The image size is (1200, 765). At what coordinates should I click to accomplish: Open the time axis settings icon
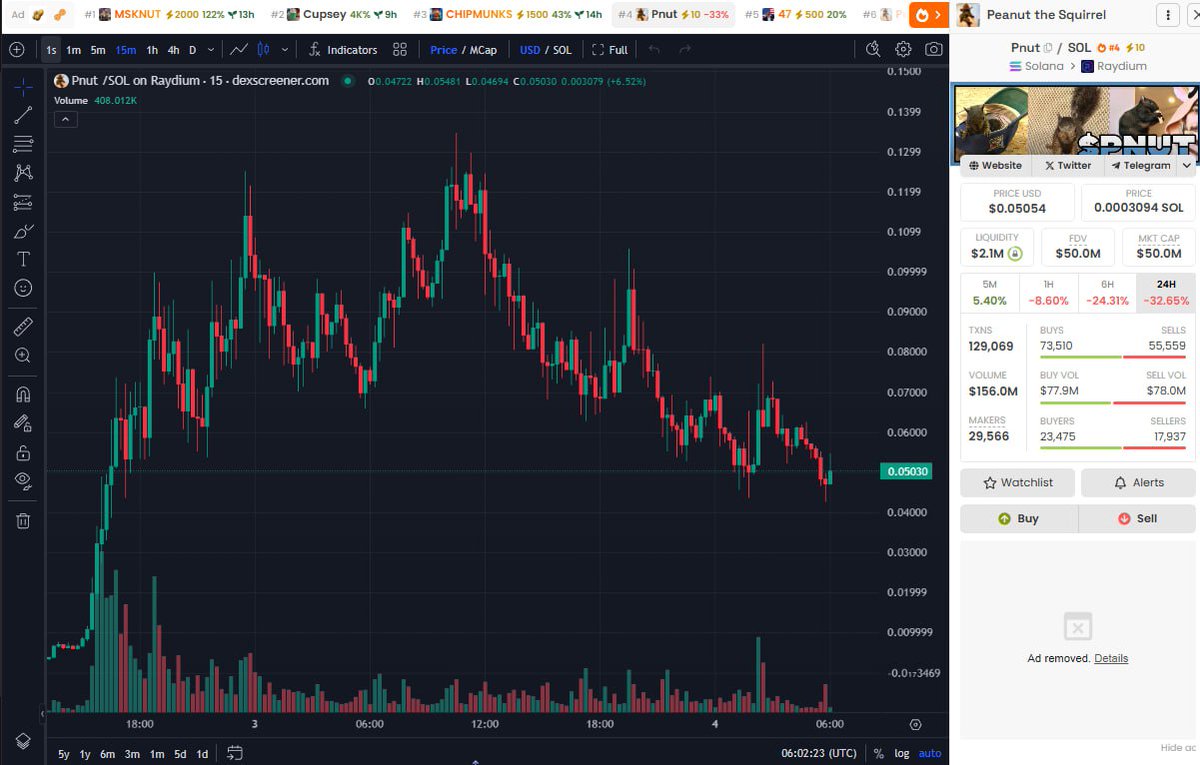point(916,724)
